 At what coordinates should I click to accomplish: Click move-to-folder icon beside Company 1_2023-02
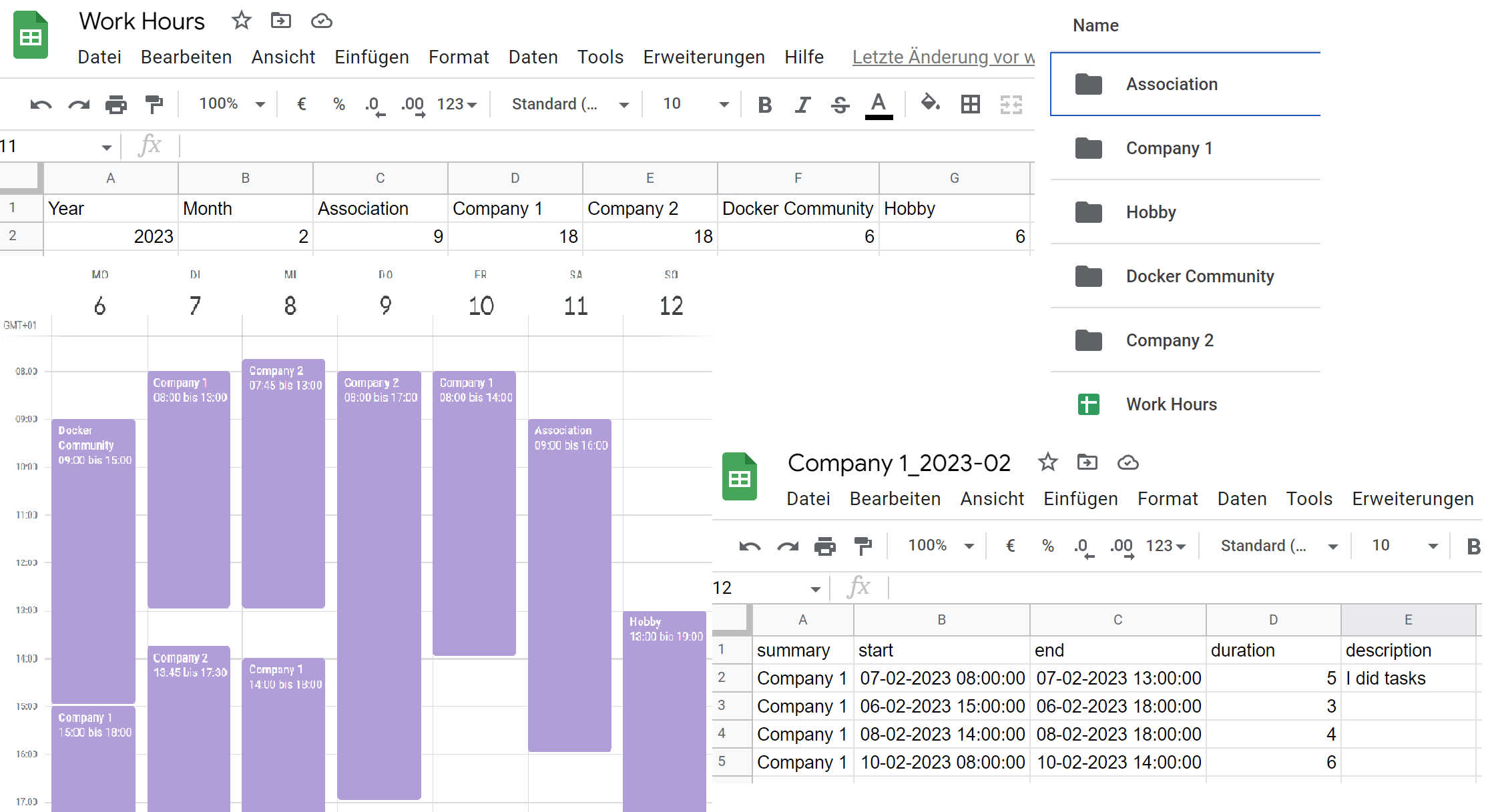1087,462
